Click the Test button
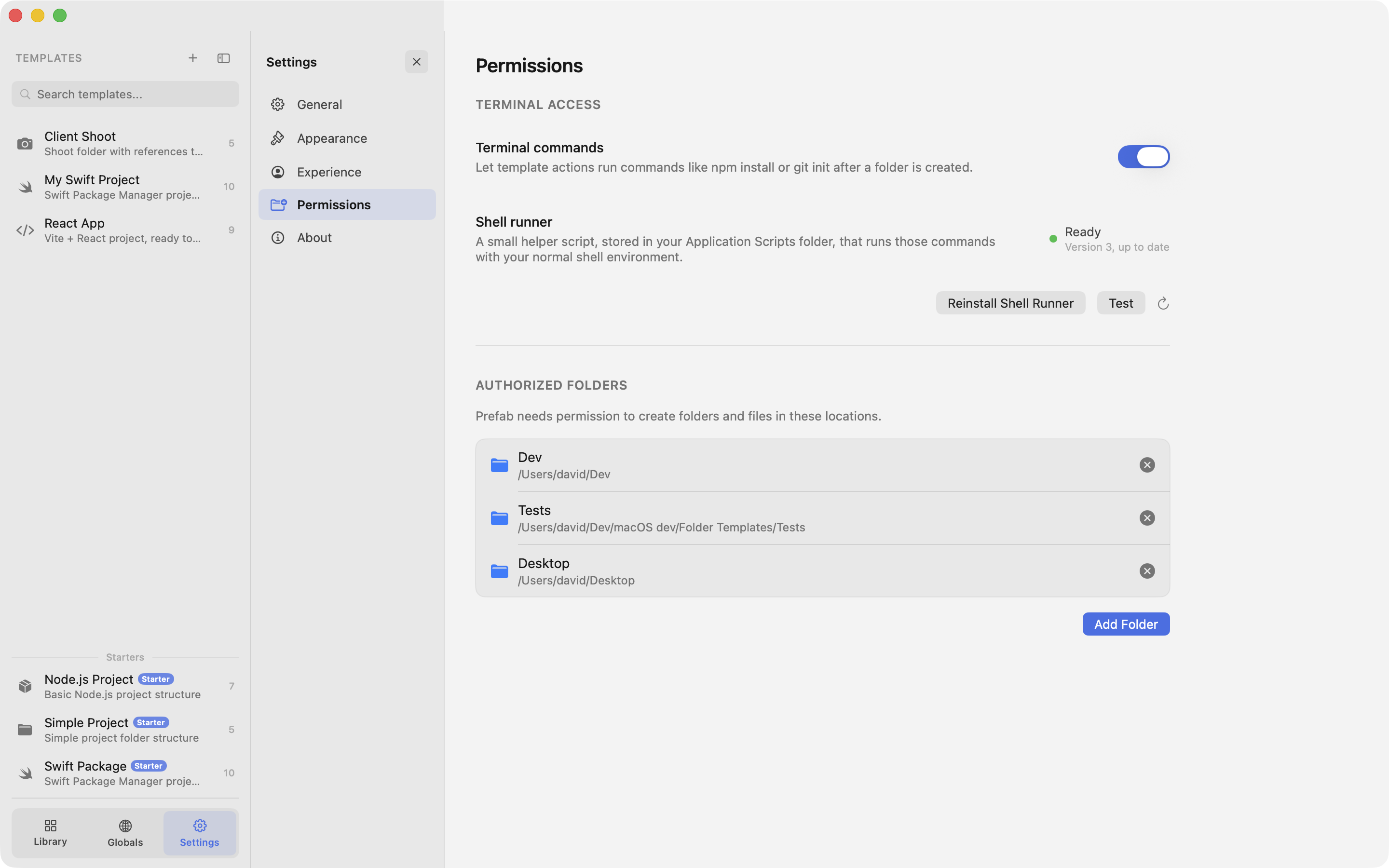Viewport: 1389px width, 868px height. [1121, 303]
